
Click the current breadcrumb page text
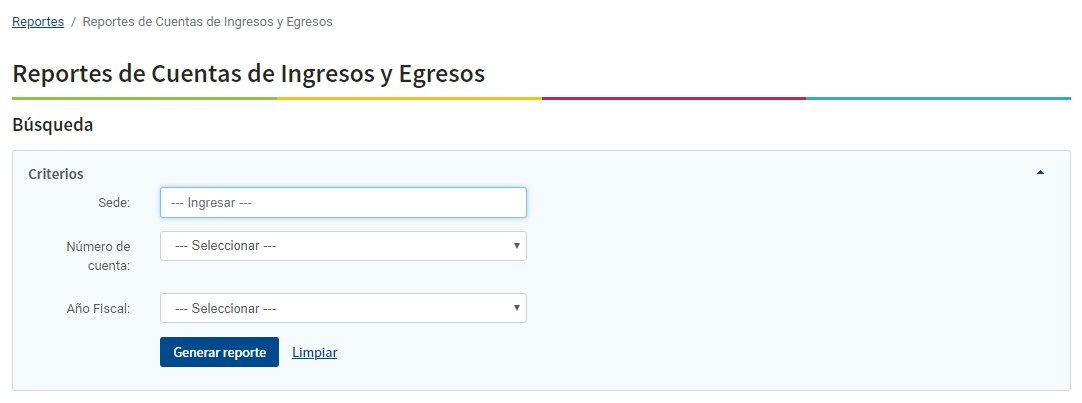coord(207,21)
